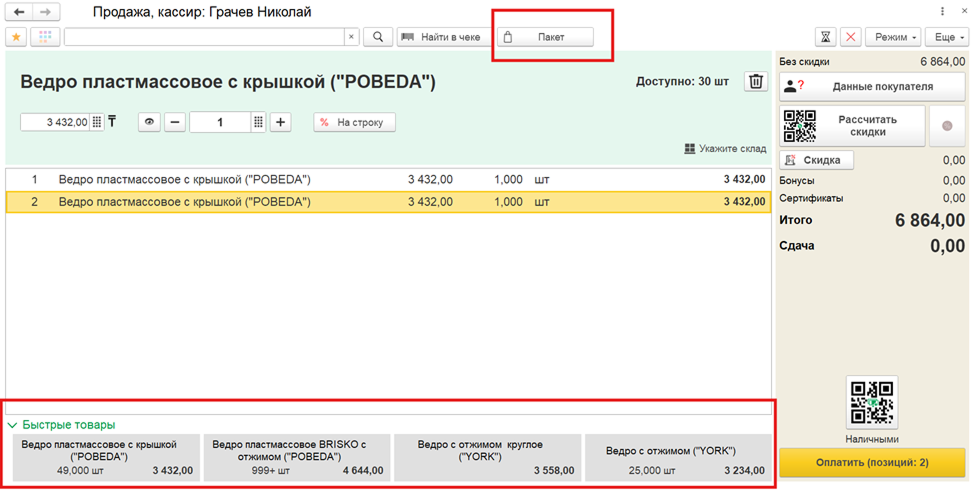This screenshot has height=490, width=974.
Task: Click the magnifier search button
Action: point(378,37)
